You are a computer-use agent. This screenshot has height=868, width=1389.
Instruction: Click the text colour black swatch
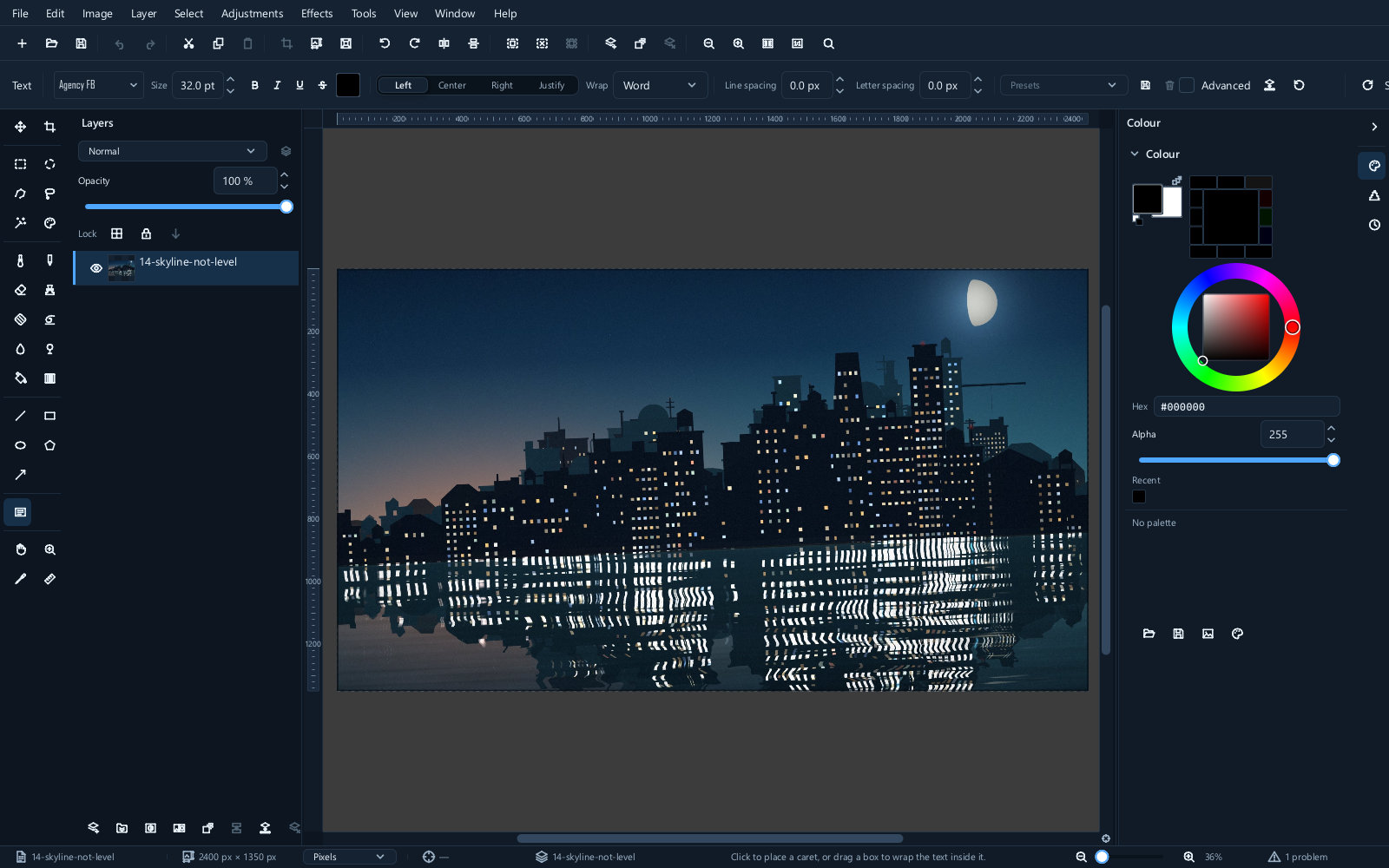348,85
